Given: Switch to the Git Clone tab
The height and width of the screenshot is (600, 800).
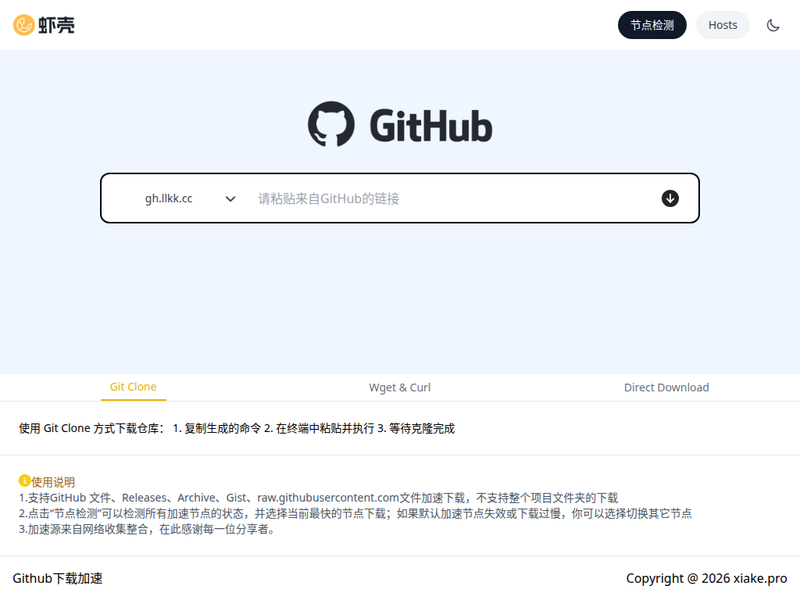Looking at the screenshot, I should tap(133, 387).
